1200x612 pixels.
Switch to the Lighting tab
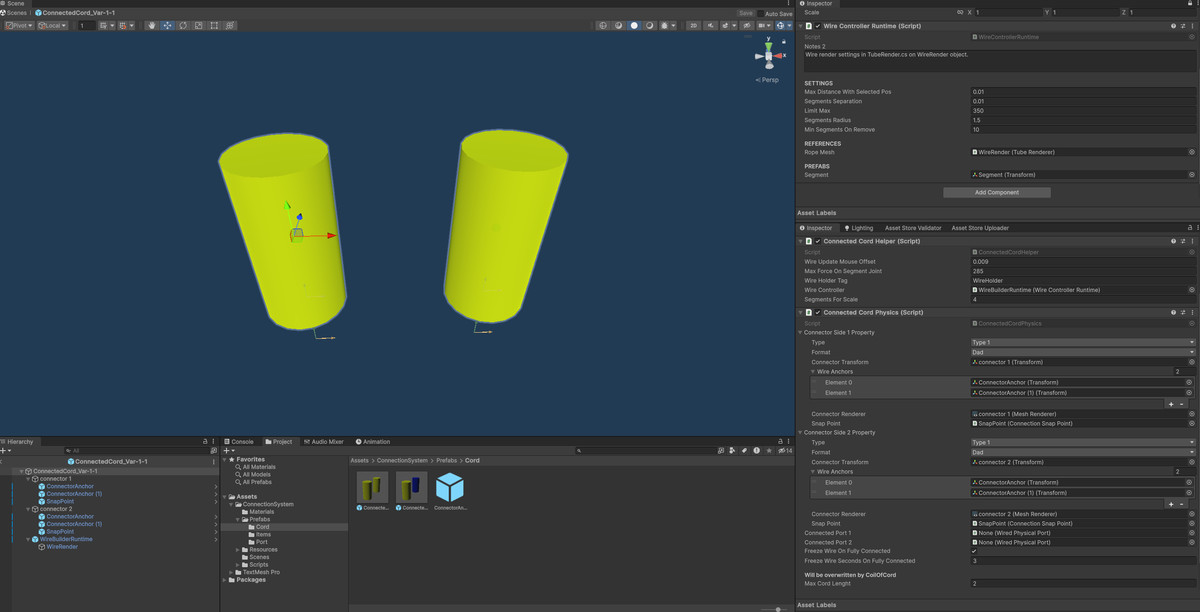859,228
